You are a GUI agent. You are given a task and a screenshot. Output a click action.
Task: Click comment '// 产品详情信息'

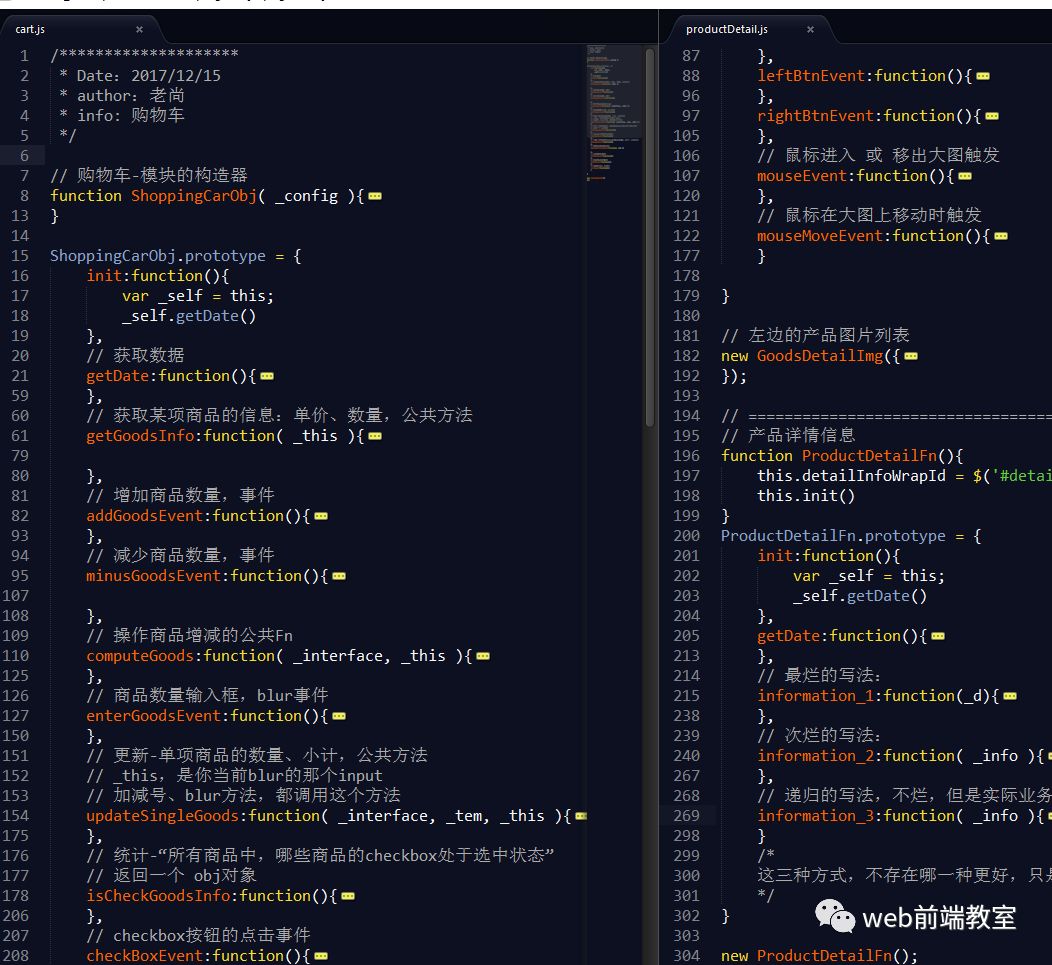(x=788, y=436)
